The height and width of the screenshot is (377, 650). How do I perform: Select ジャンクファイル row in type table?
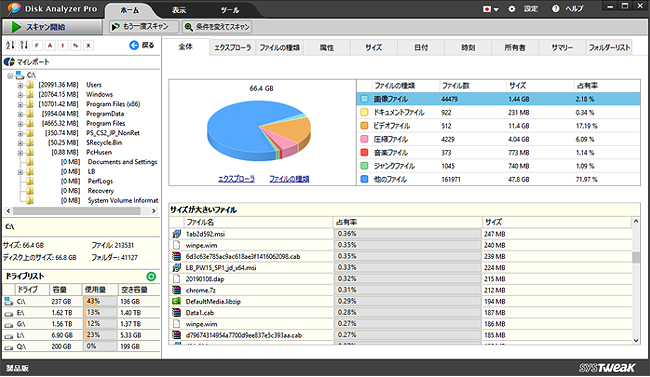point(498,166)
